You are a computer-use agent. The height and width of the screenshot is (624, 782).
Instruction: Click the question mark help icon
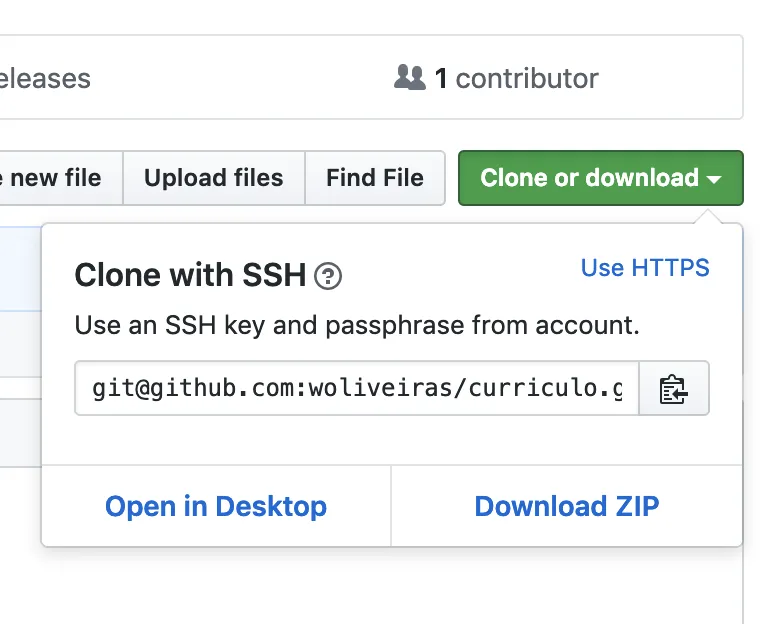click(328, 276)
